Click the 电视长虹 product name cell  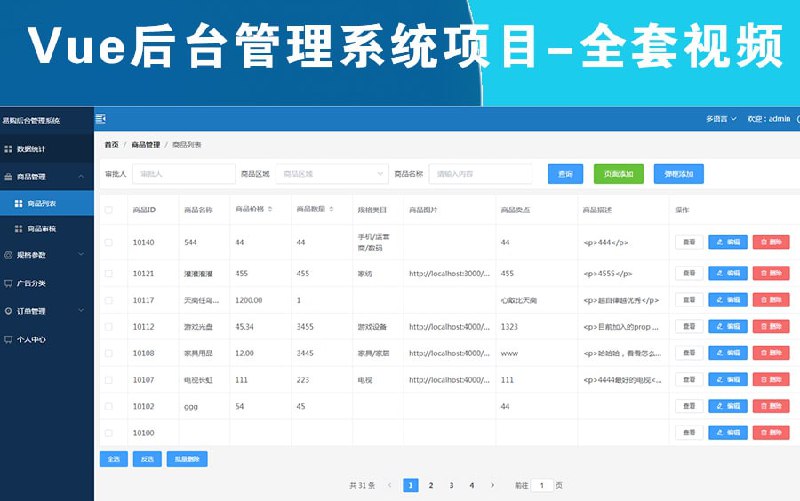click(198, 380)
